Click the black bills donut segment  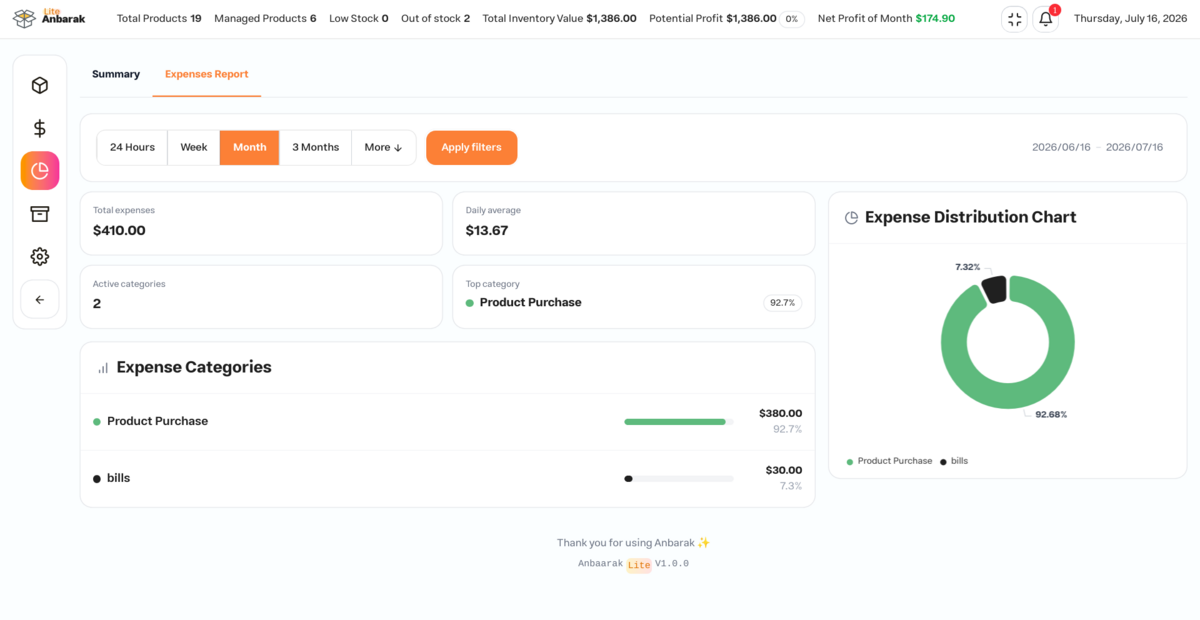pyautogui.click(x=993, y=290)
